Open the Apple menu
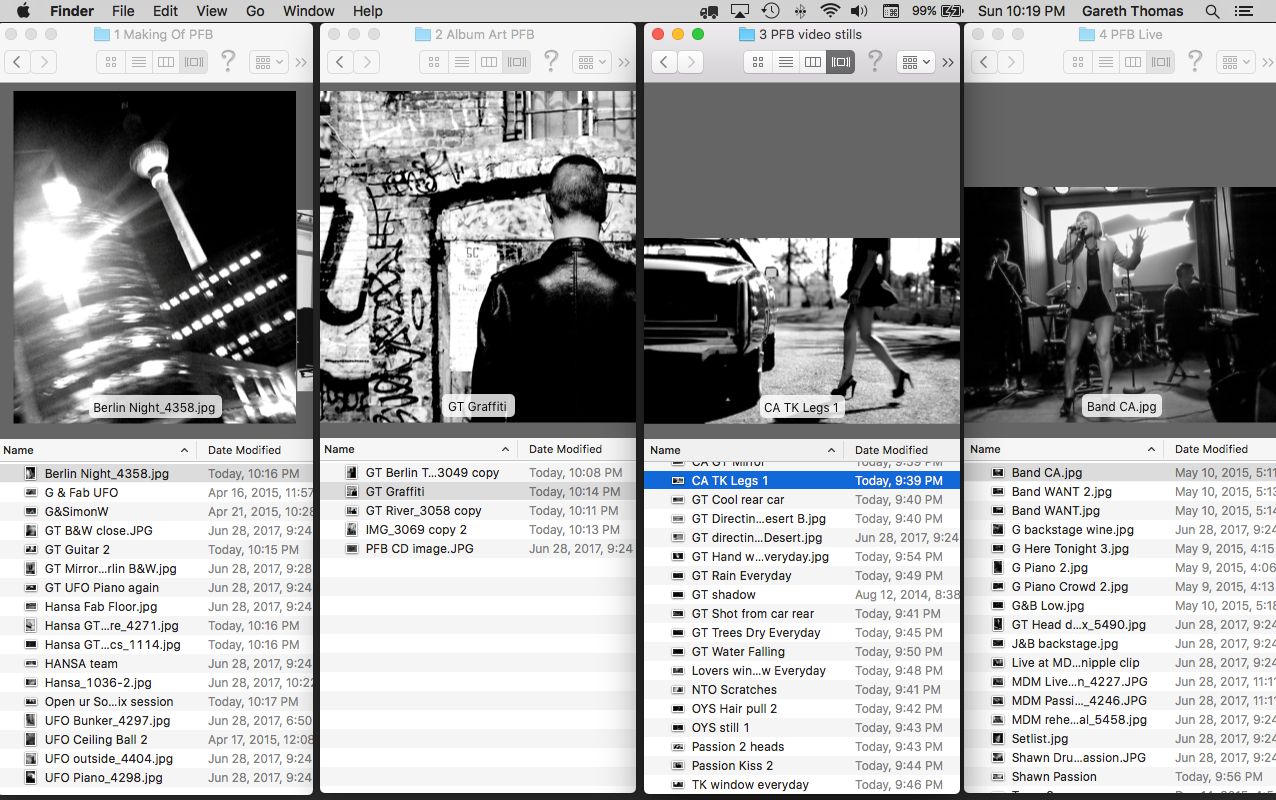Image resolution: width=1276 pixels, height=800 pixels. coord(23,11)
